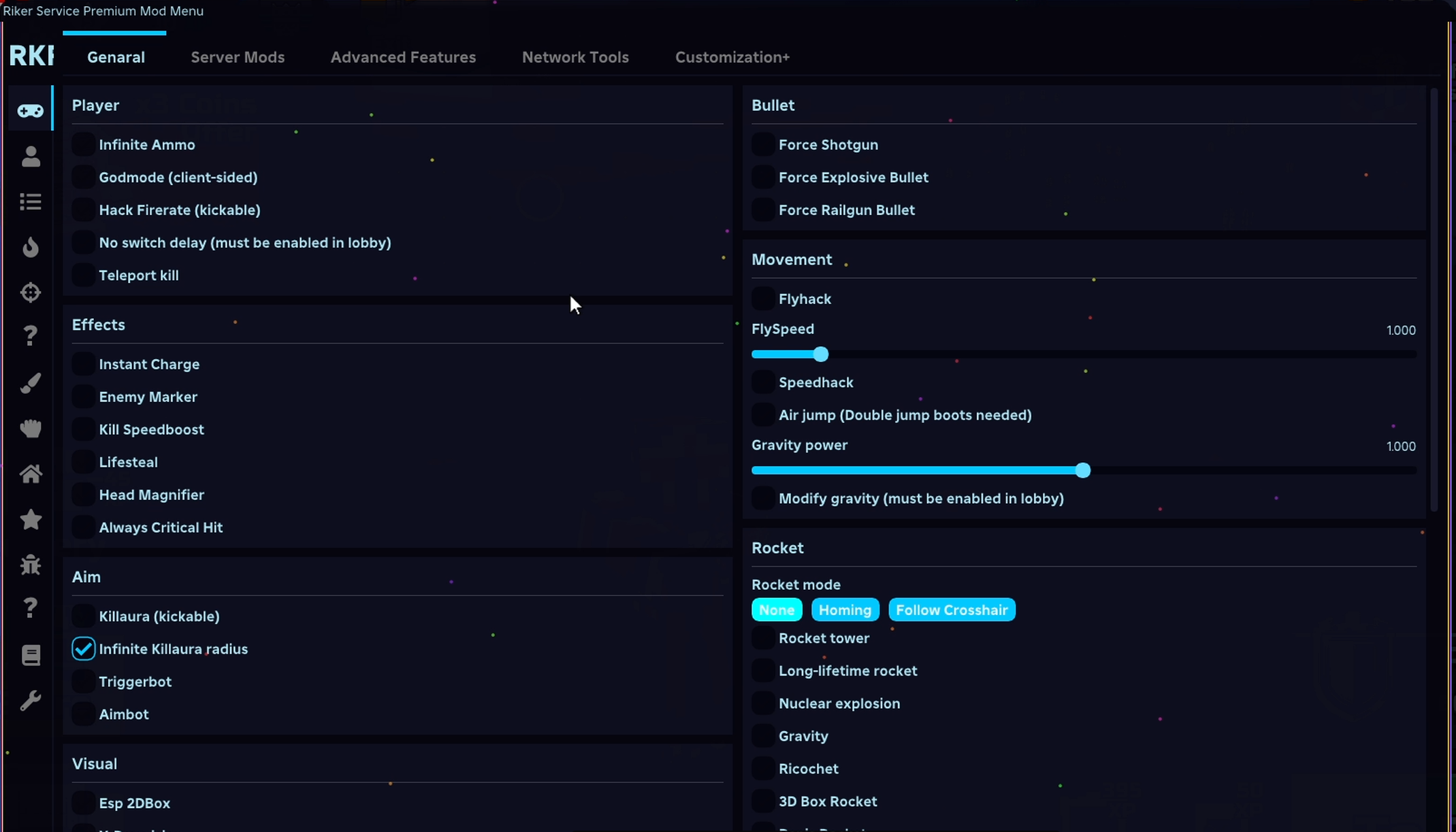Choose Follow Crosshair rocket mode
This screenshot has height=832, width=1456.
tap(951, 610)
